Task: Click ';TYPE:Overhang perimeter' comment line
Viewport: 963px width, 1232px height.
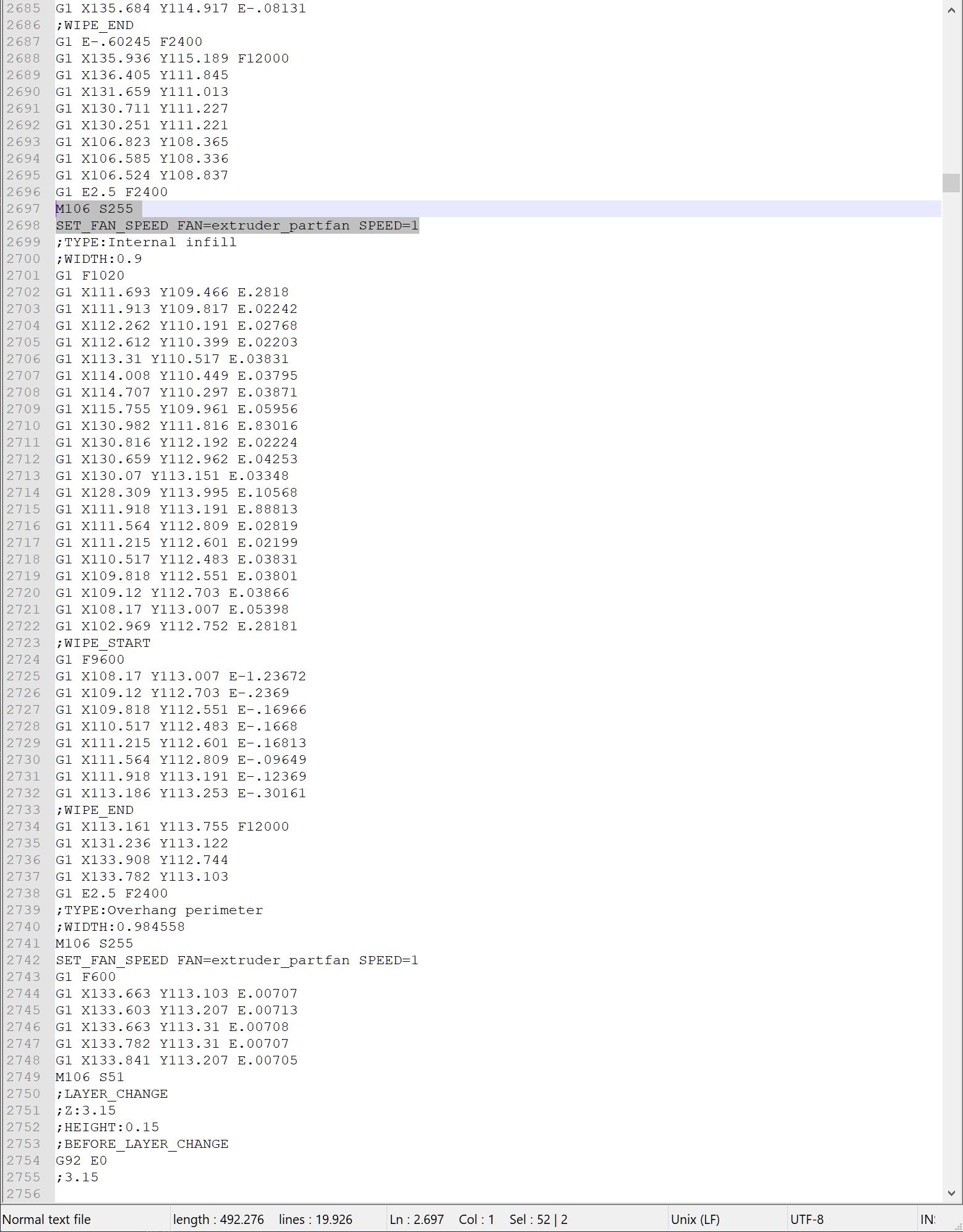Action: pyautogui.click(x=159, y=910)
